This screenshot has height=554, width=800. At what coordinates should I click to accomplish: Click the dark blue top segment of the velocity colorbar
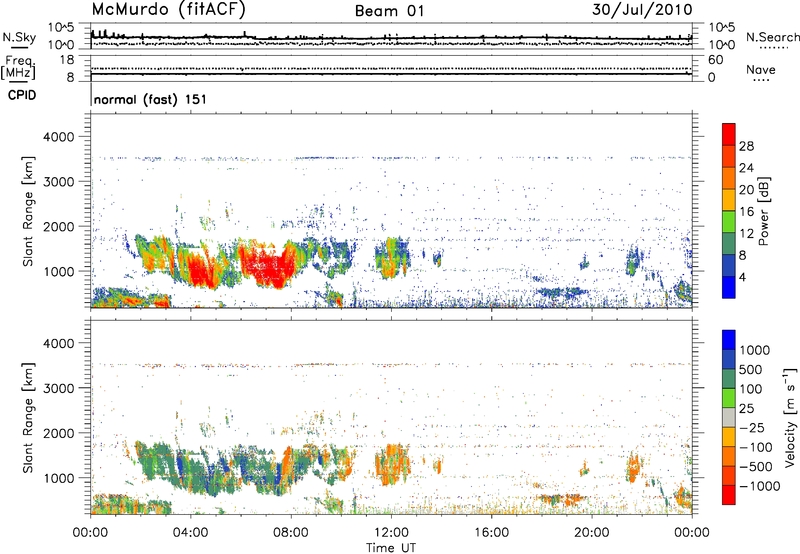(x=729, y=340)
